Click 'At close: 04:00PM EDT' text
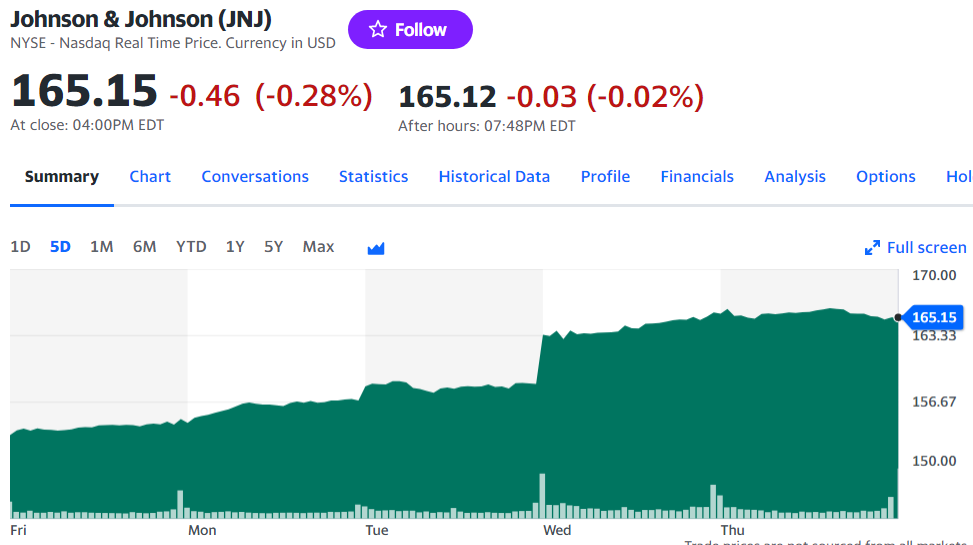Viewport: 973px width, 545px height. tap(87, 125)
